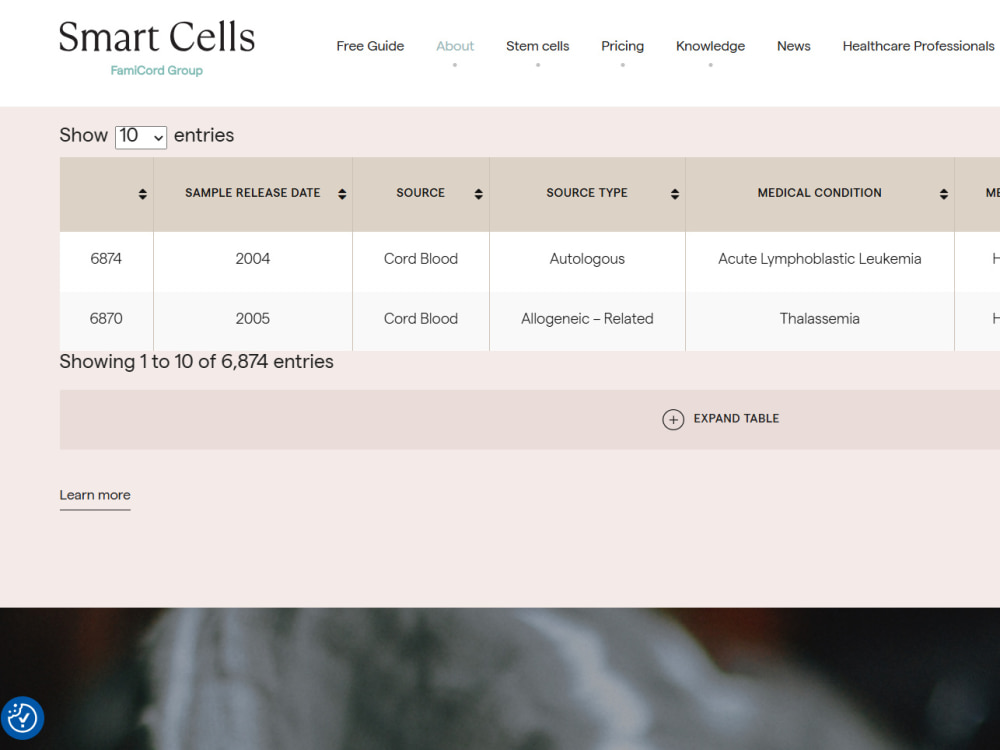Click the background photo below the table
Screen dimensions: 1000x750
coord(500,679)
